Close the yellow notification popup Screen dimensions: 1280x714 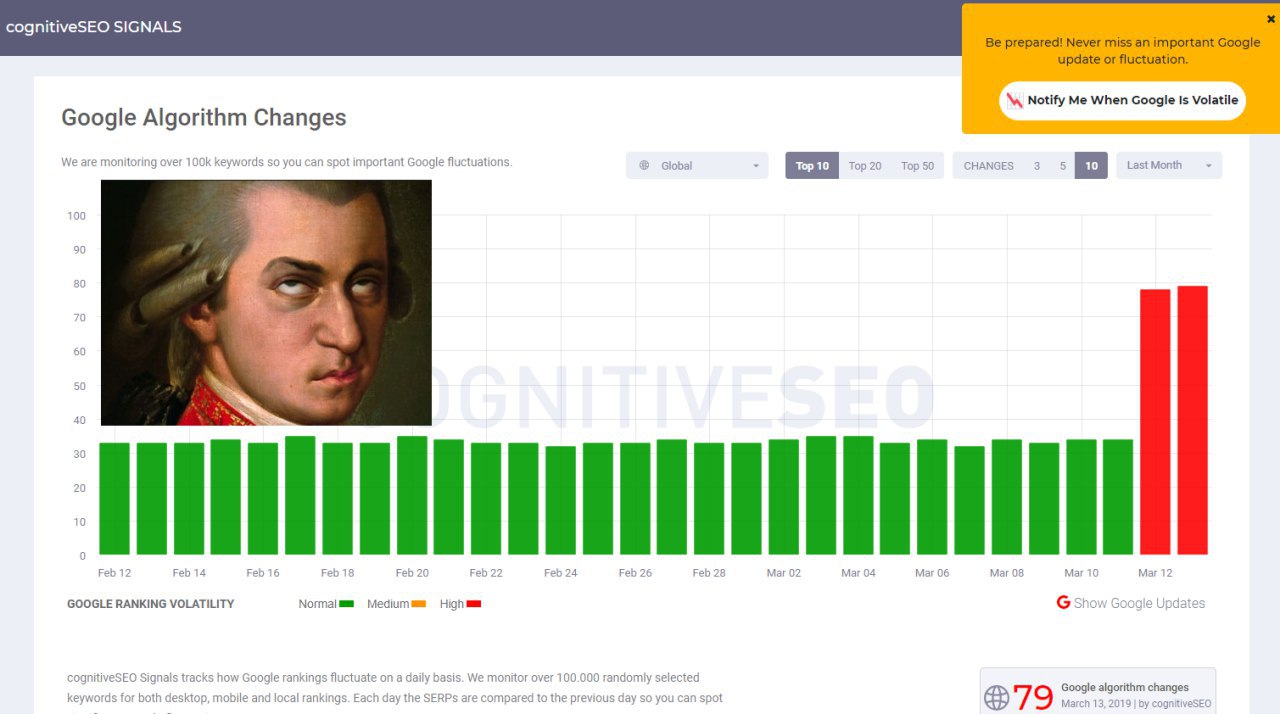1271,19
